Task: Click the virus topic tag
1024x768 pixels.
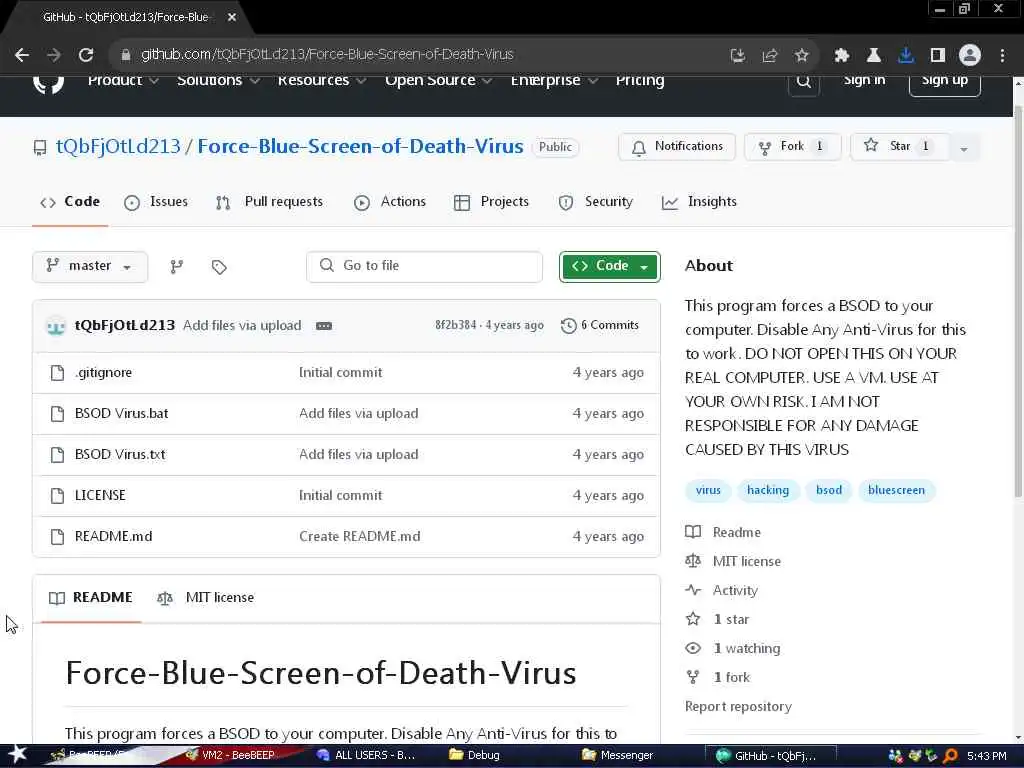Action: pos(708,490)
